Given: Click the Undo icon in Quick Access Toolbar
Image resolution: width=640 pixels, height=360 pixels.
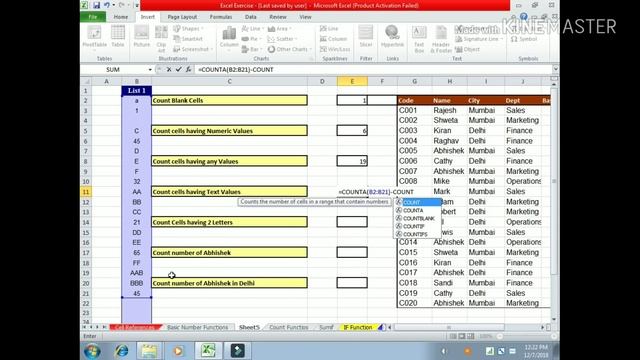Looking at the screenshot, I should click(x=107, y=5).
